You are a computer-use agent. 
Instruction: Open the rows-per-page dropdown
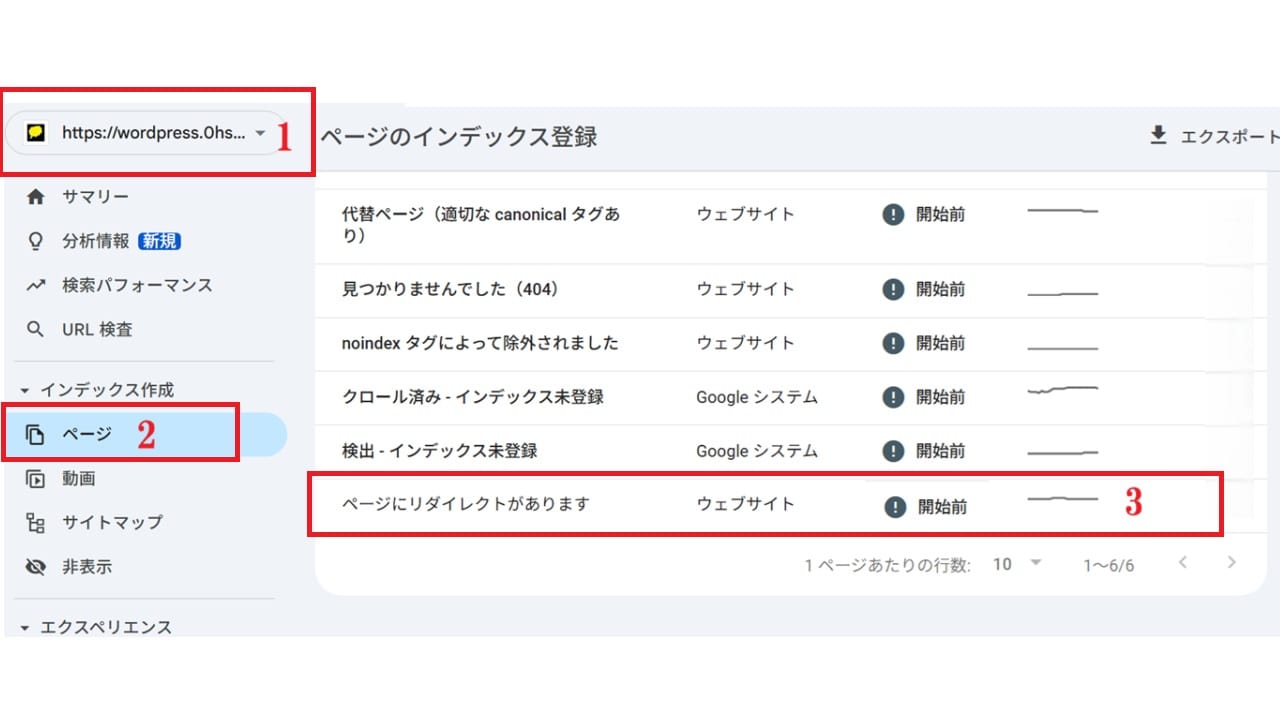[x=1017, y=564]
